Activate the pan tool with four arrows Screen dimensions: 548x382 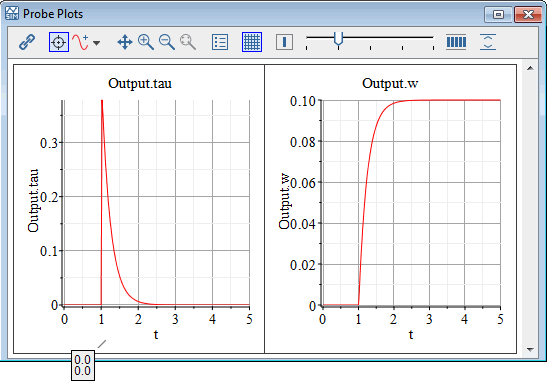coord(125,42)
